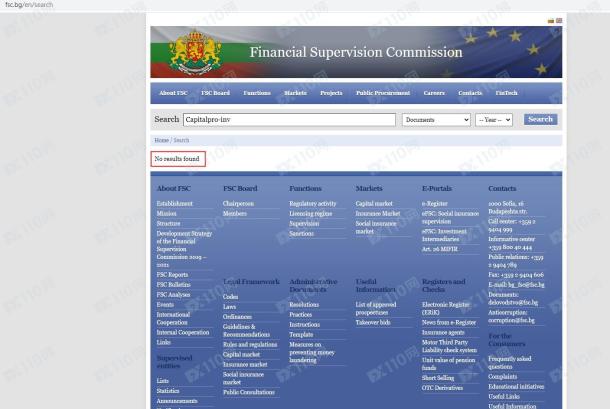Open Codes link under Legal Framework
Viewport: 610px width, 409px height.
coord(230,297)
